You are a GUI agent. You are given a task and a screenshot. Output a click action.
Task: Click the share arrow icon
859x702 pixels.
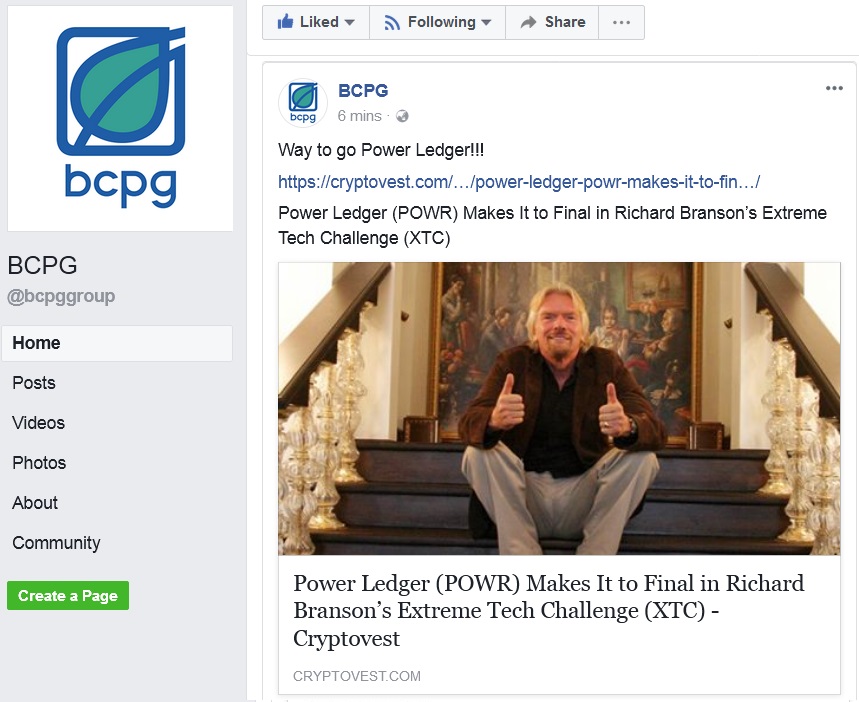pyautogui.click(x=528, y=22)
